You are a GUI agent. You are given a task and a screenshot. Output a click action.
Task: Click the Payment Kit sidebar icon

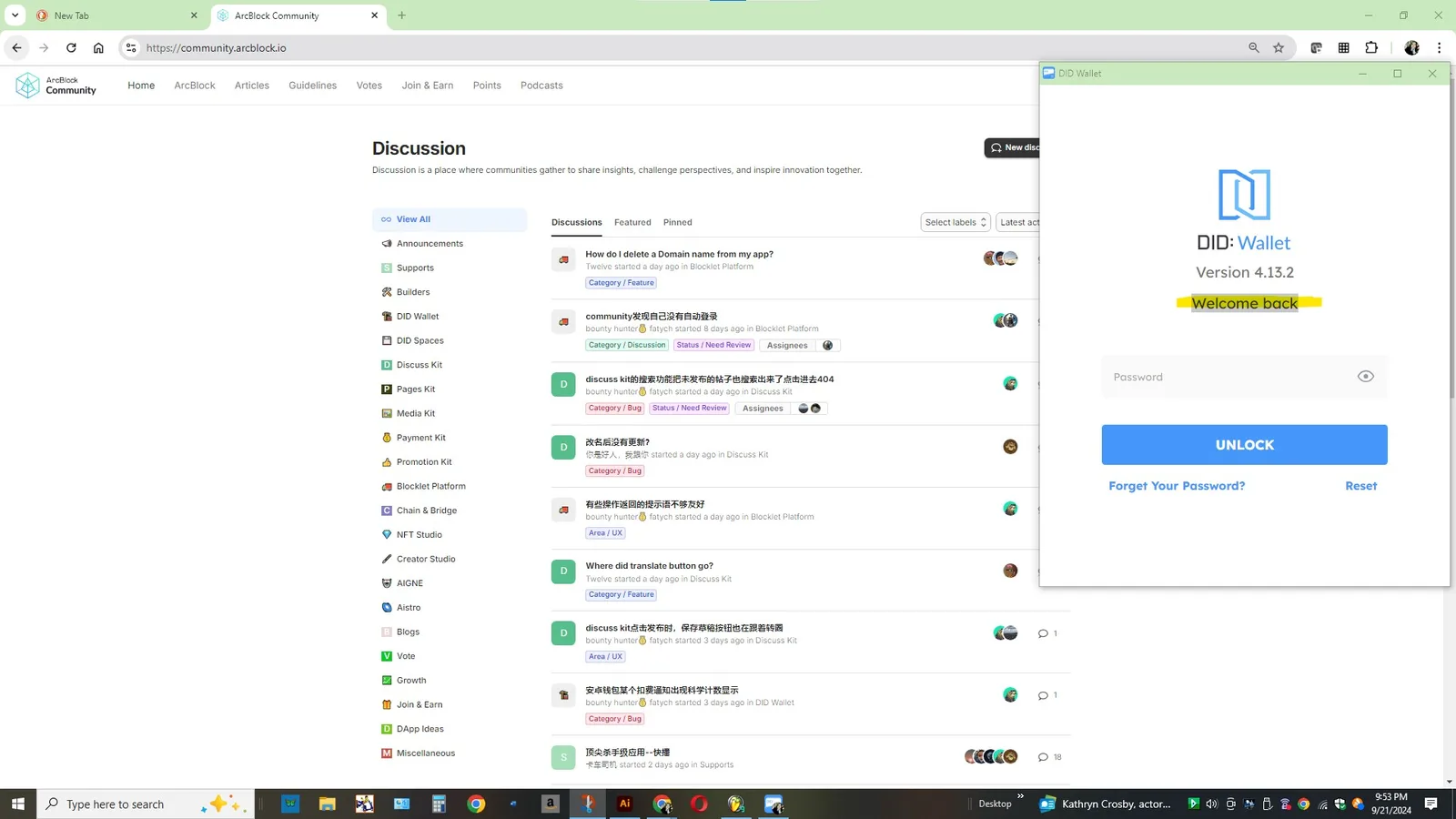(x=387, y=438)
